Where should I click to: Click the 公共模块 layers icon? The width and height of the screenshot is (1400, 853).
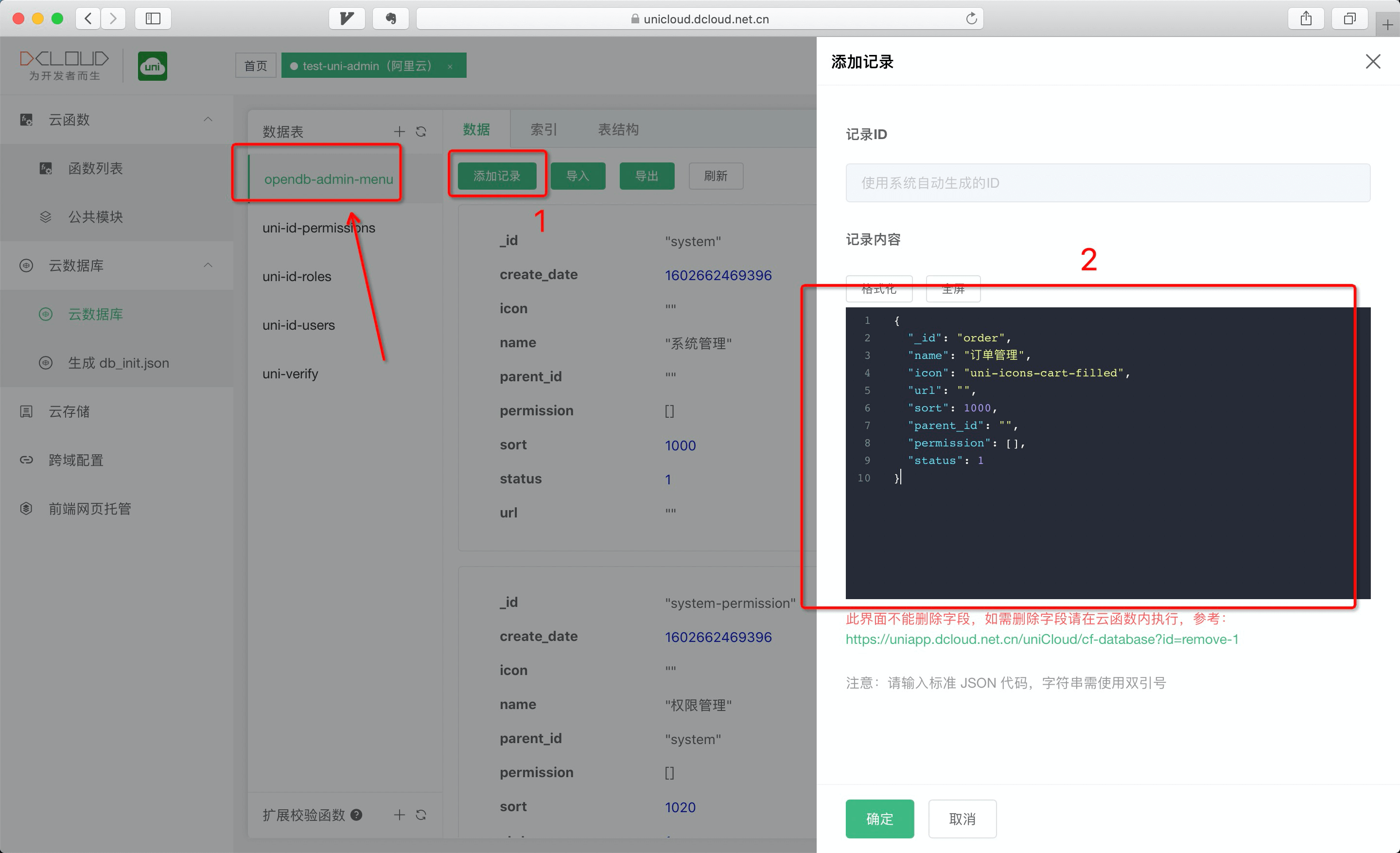coord(46,216)
